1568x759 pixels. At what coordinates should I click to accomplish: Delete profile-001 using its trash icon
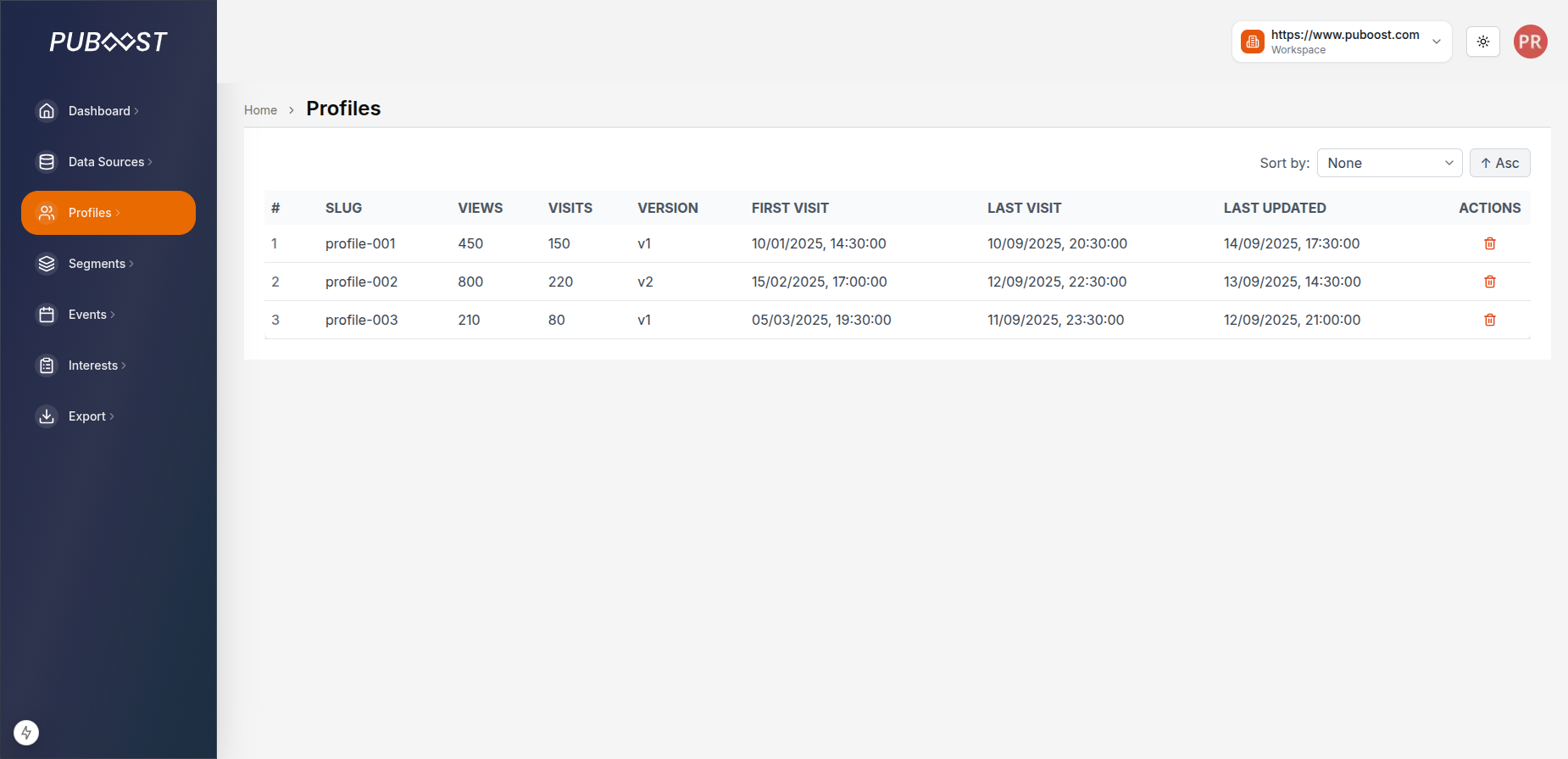click(1489, 243)
